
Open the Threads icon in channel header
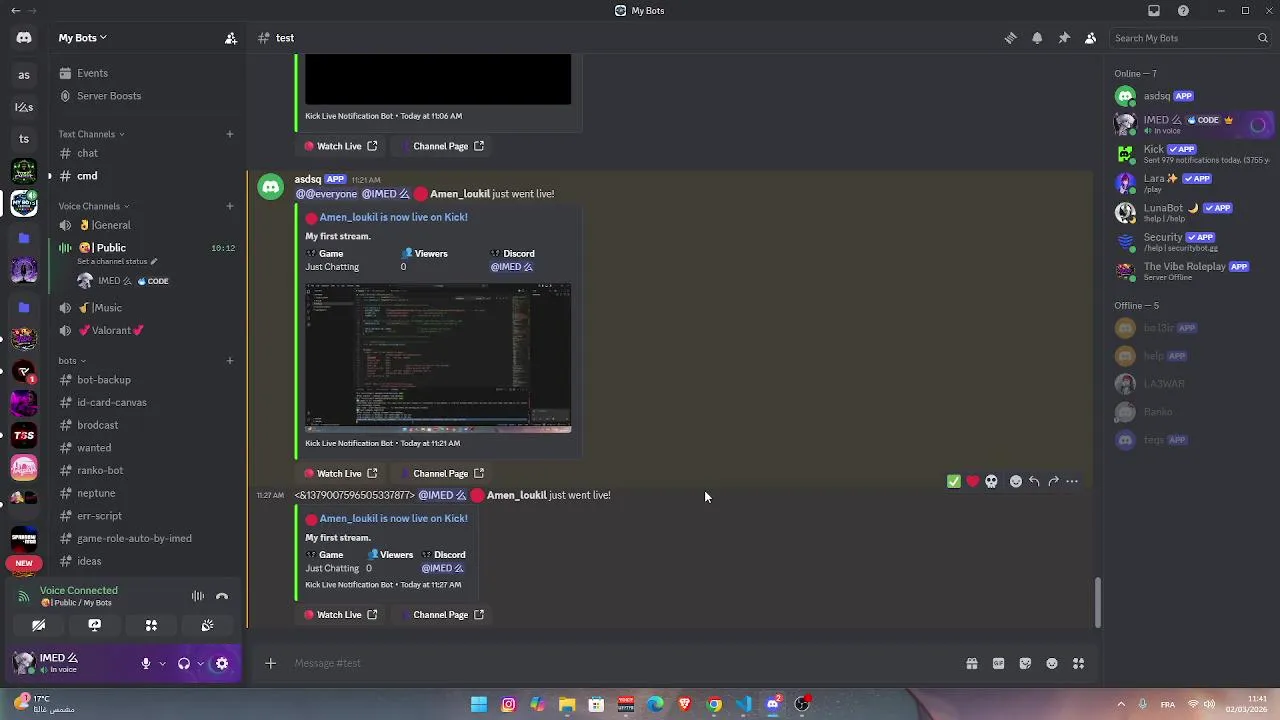click(1010, 38)
